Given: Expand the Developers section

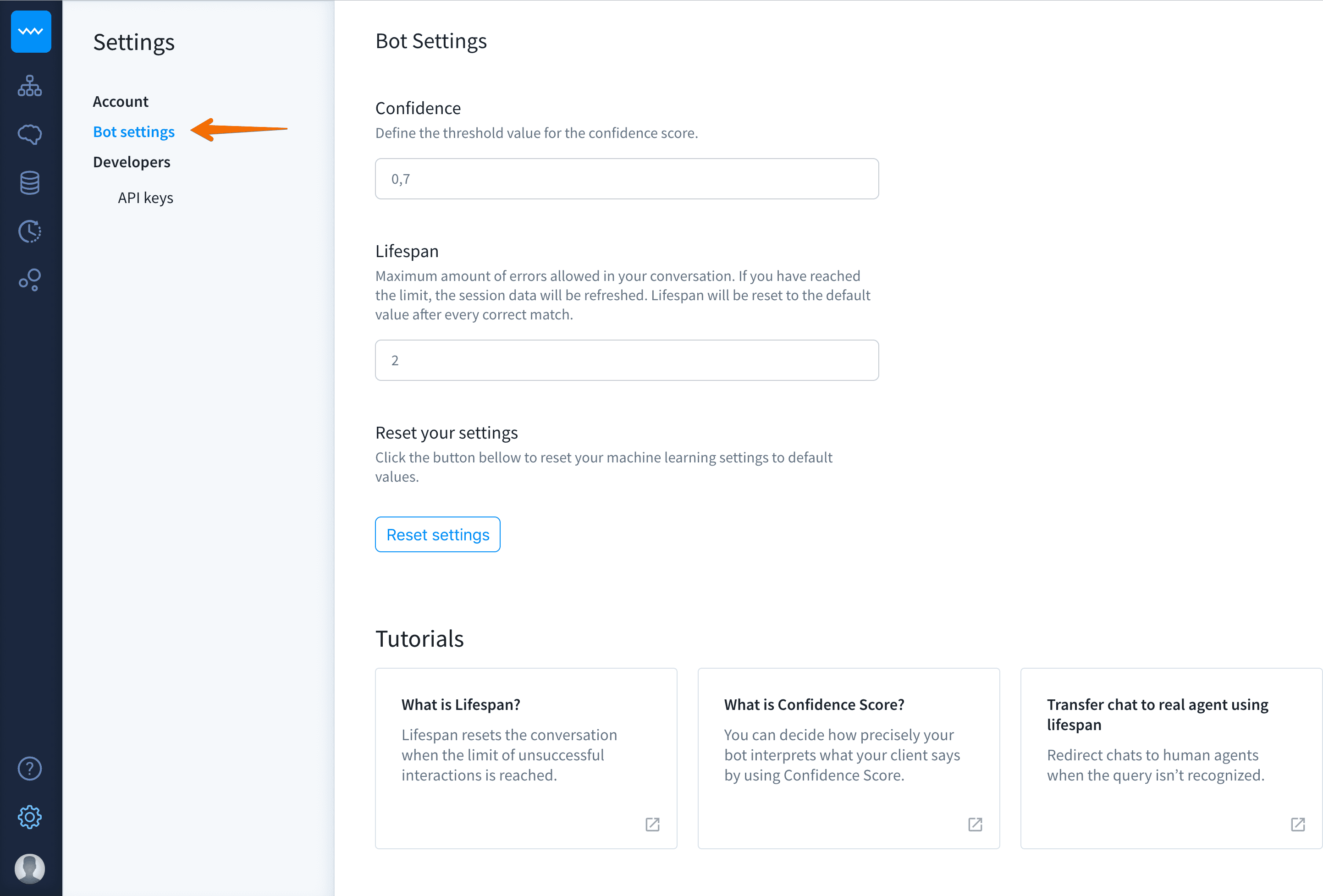Looking at the screenshot, I should point(132,162).
